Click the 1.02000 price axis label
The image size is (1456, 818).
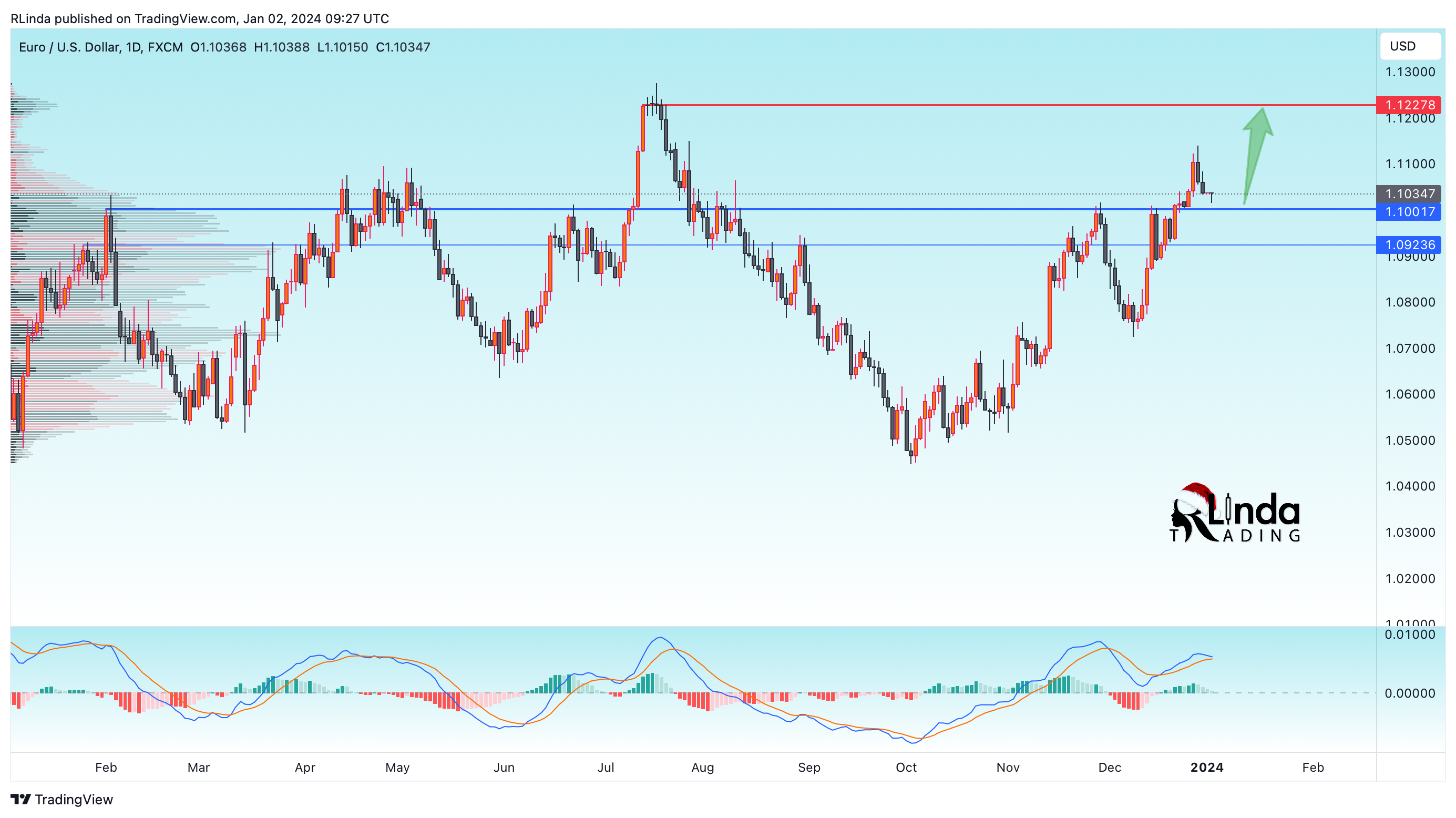coord(1410,578)
